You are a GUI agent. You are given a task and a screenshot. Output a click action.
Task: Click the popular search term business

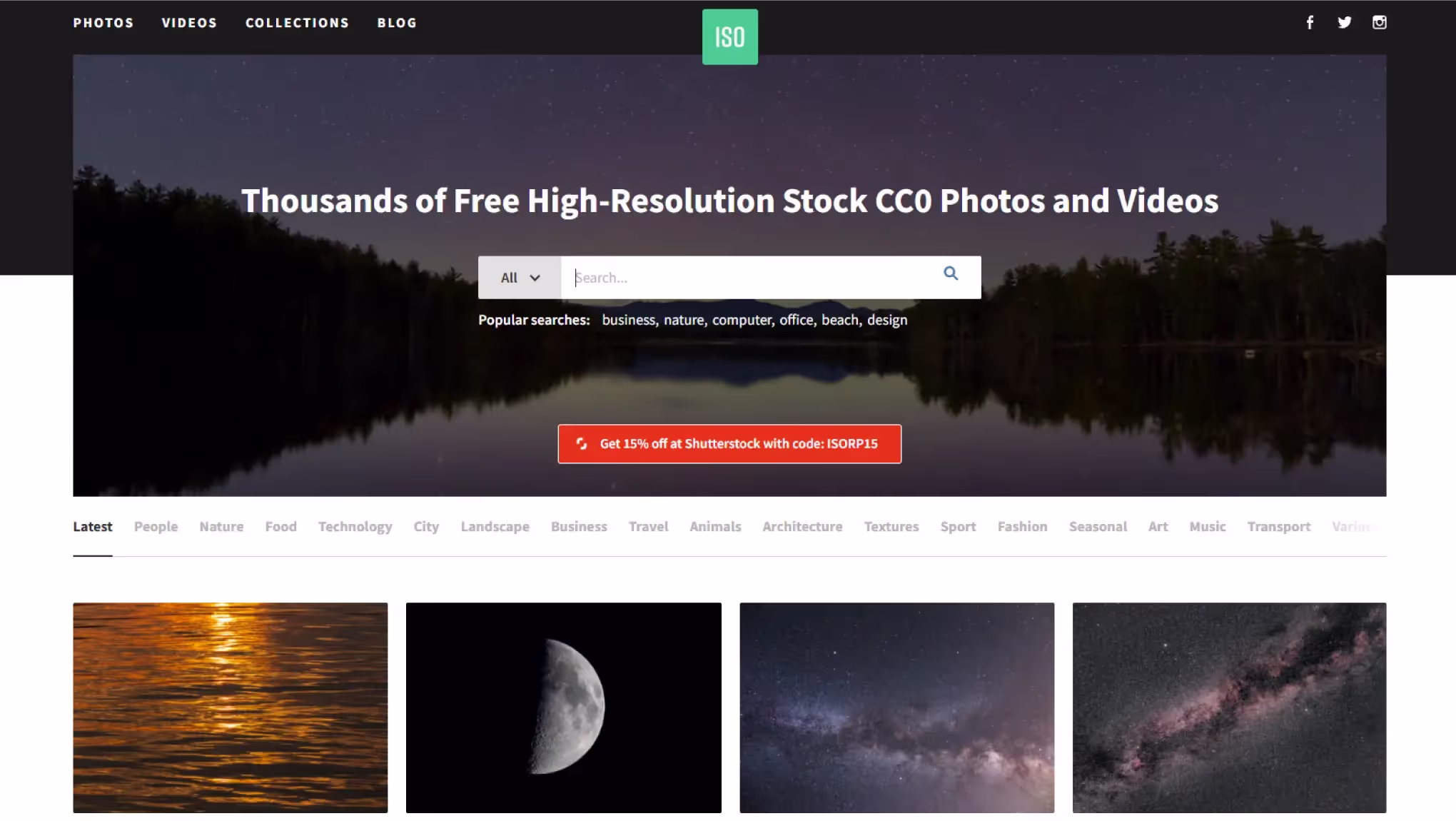[x=628, y=320]
